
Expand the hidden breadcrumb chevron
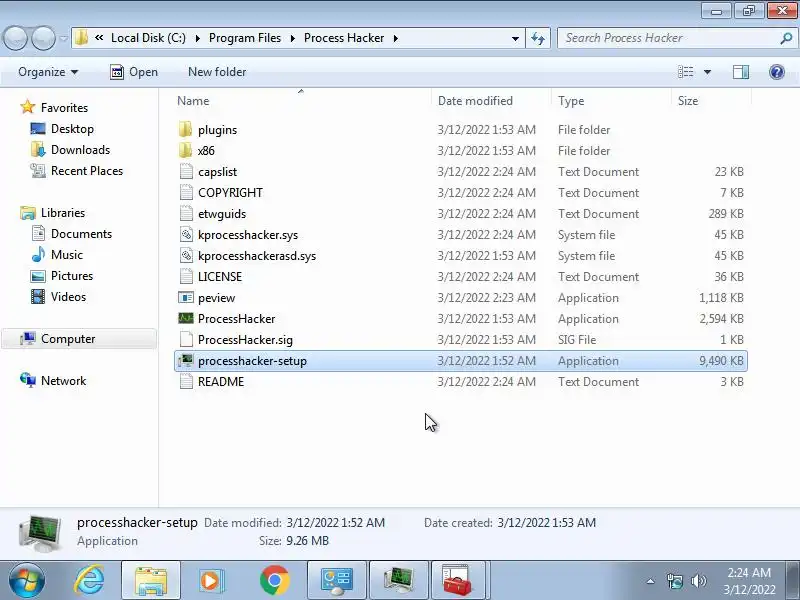99,37
